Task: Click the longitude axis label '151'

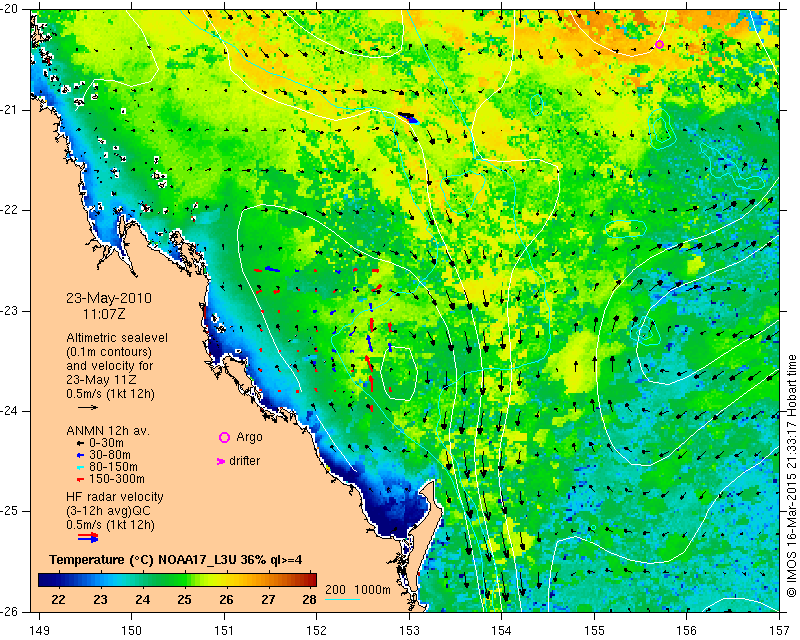Action: [x=224, y=631]
